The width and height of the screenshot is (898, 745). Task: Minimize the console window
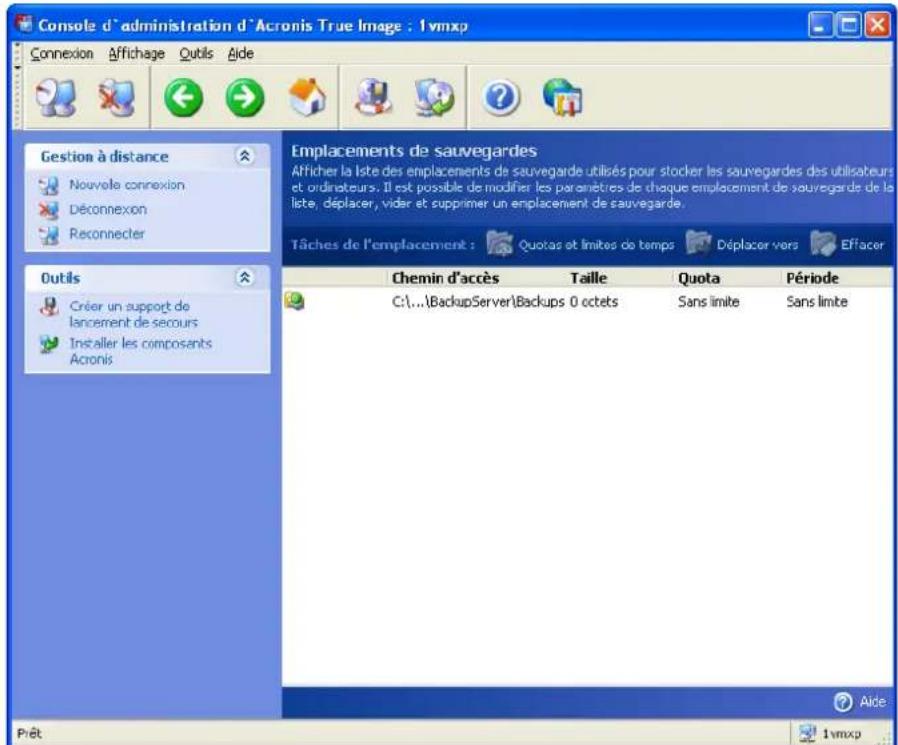(820, 25)
